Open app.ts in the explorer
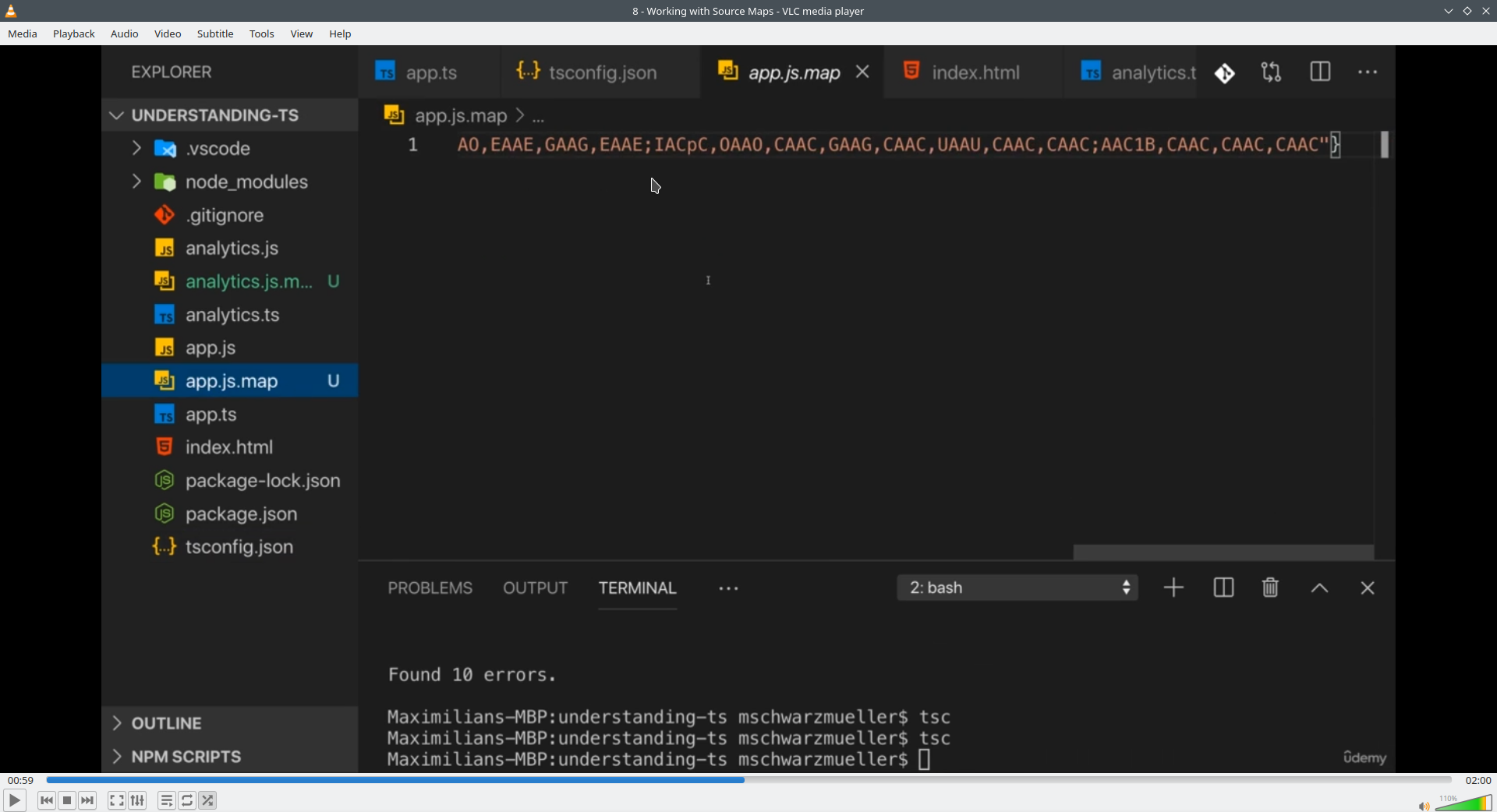Image resolution: width=1497 pixels, height=812 pixels. coord(230,415)
